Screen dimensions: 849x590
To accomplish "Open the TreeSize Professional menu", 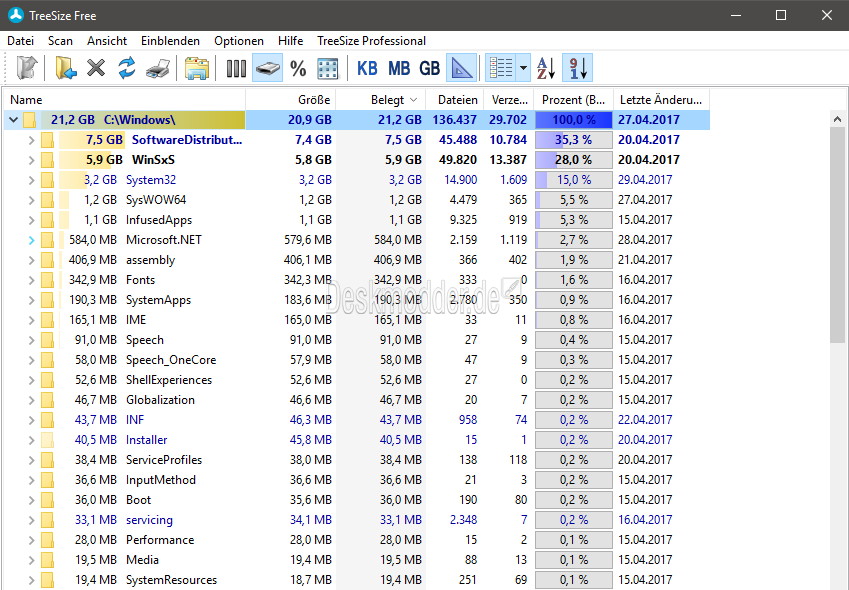I will click(x=371, y=41).
